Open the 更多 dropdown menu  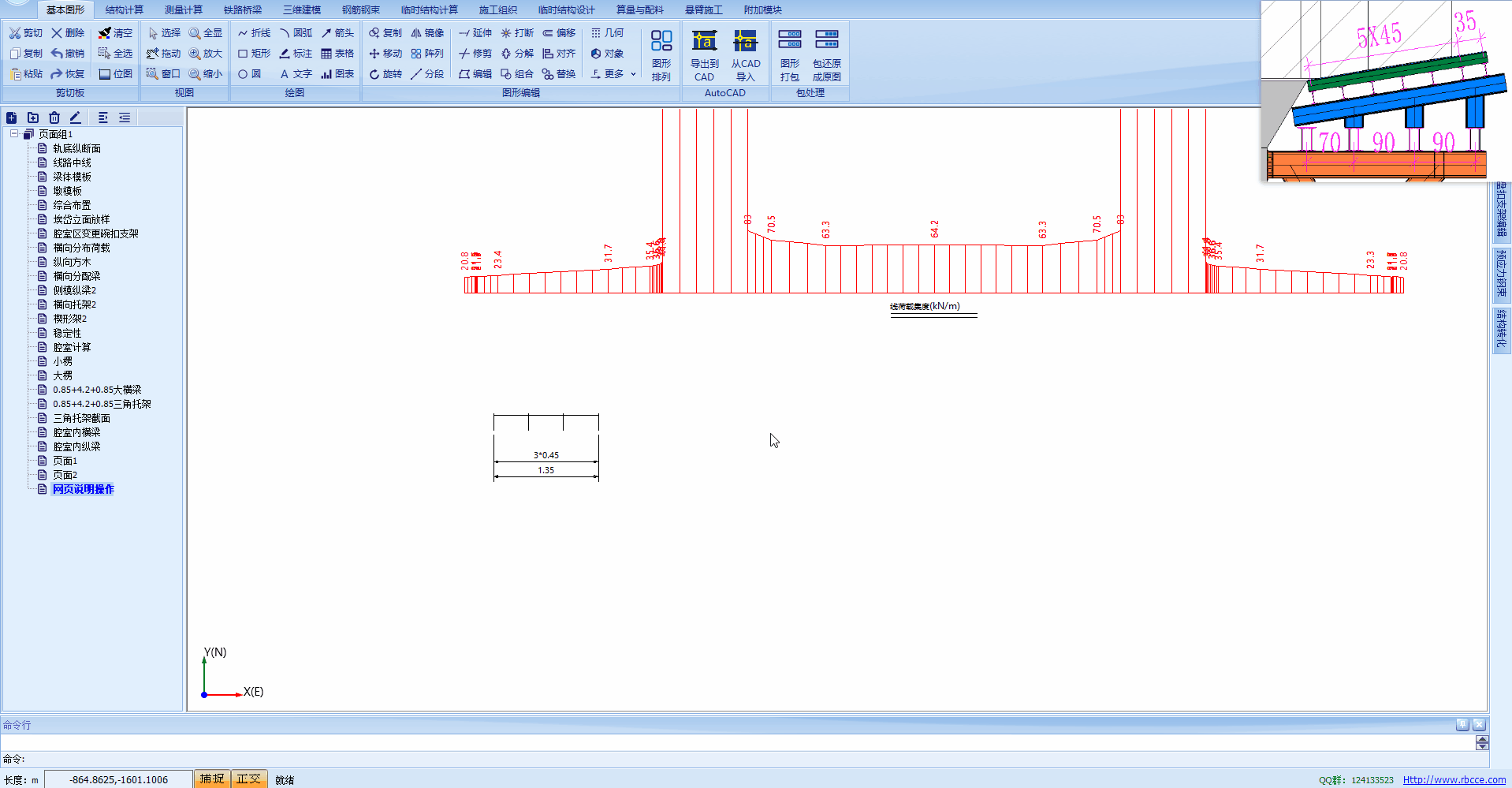[613, 74]
